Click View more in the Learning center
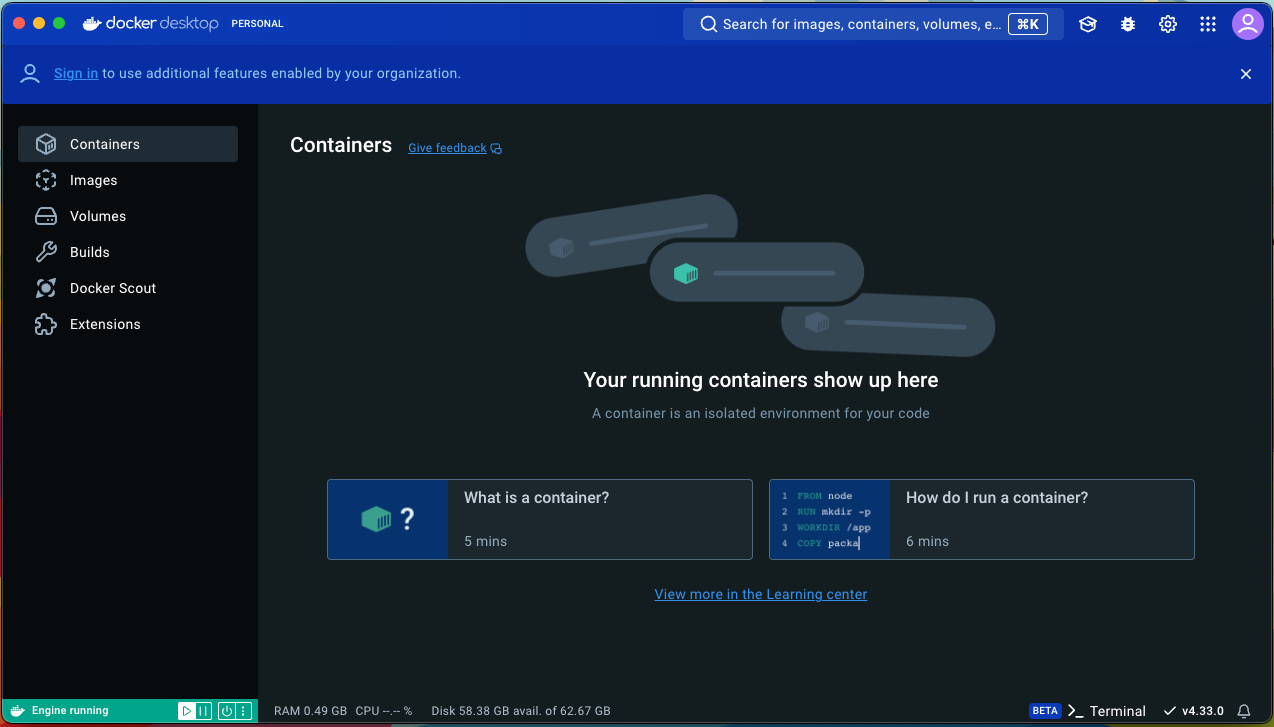 761,594
